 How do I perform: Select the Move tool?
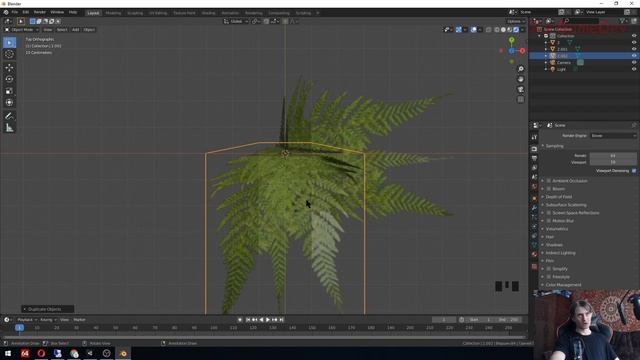pos(9,68)
